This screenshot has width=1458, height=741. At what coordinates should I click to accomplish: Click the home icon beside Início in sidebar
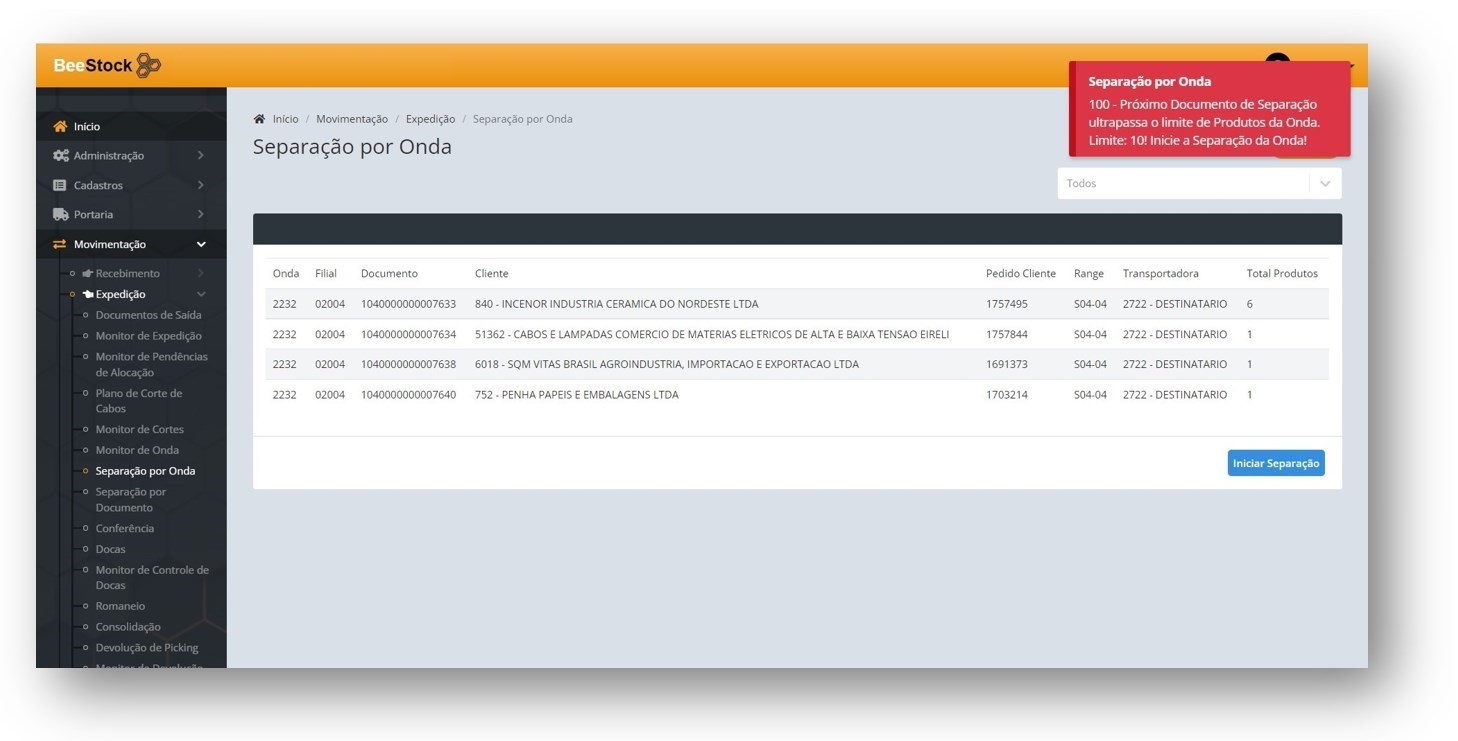[x=60, y=127]
